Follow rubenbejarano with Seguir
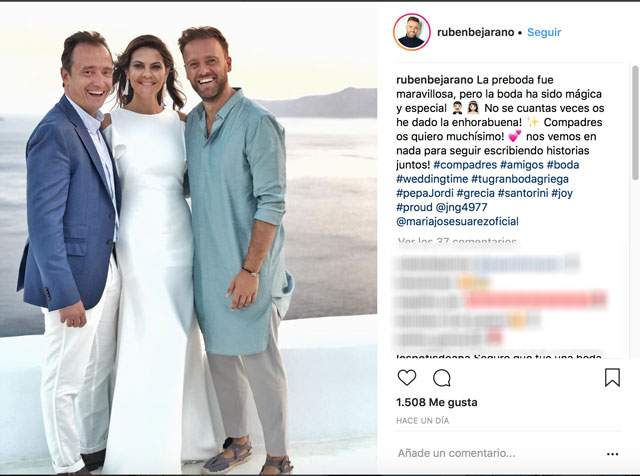This screenshot has width=640, height=476. coord(544,32)
